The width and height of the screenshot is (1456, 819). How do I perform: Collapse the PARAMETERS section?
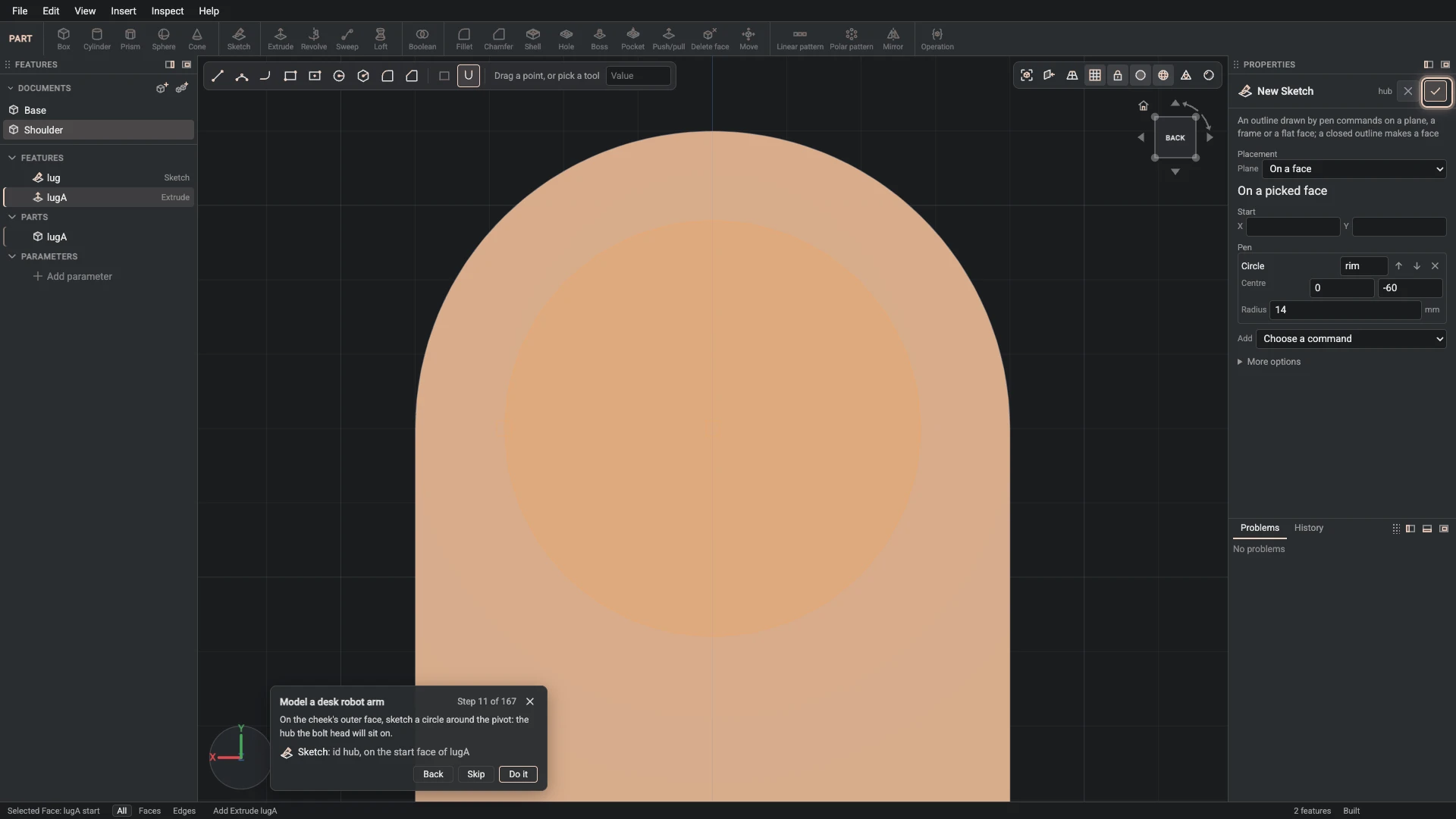[11, 256]
